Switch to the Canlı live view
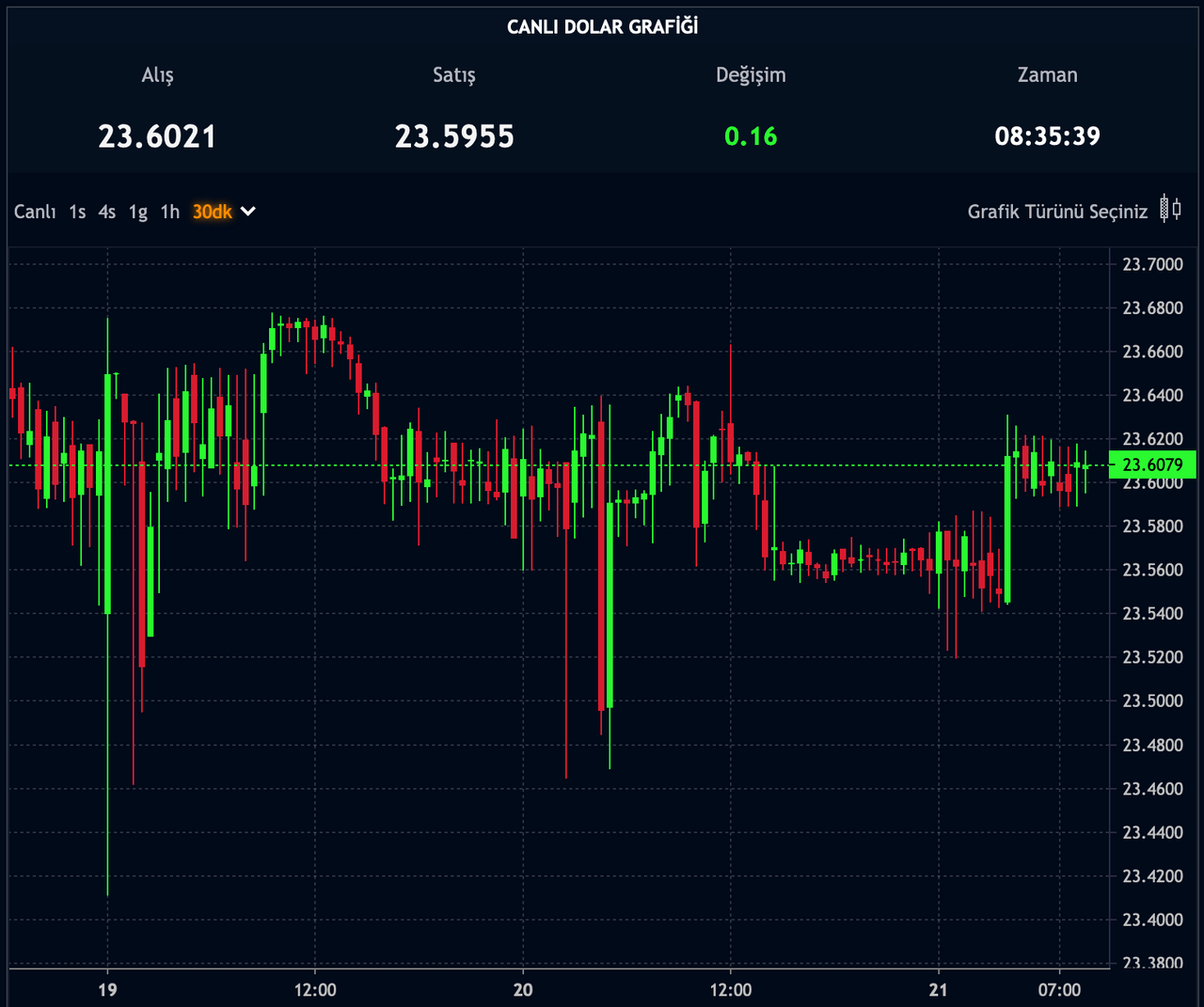Viewport: 1204px width, 1007px height. point(35,212)
